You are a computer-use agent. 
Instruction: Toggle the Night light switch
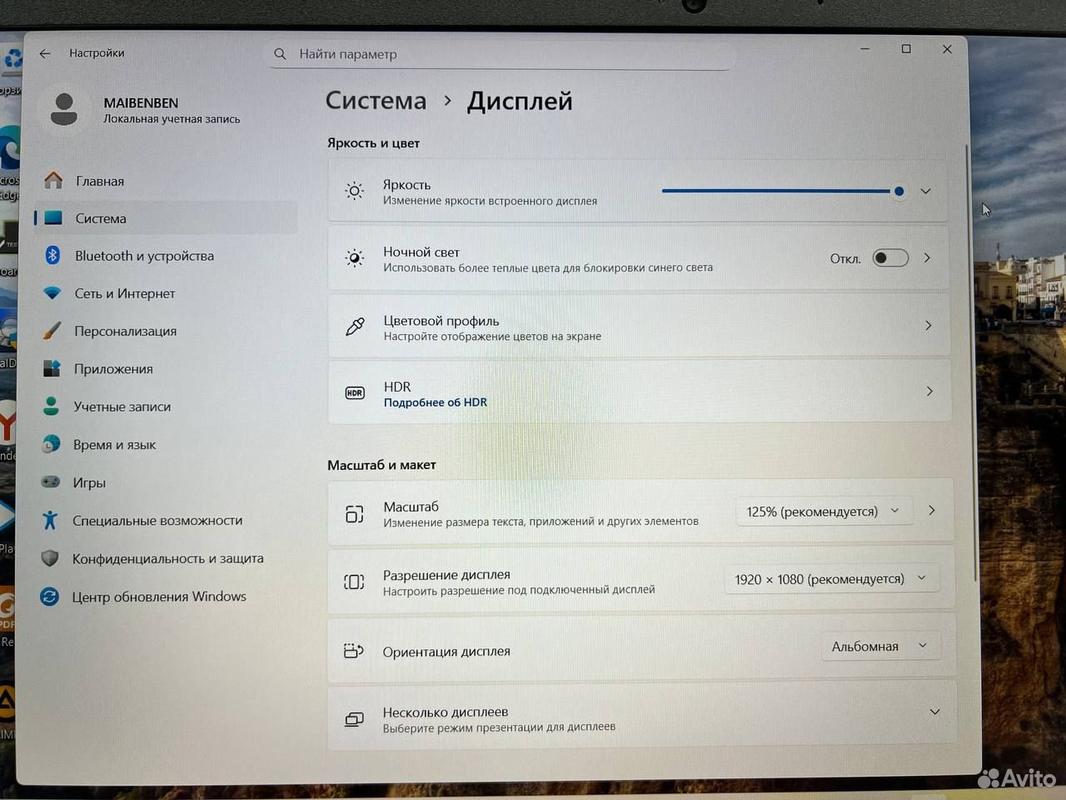coord(890,258)
